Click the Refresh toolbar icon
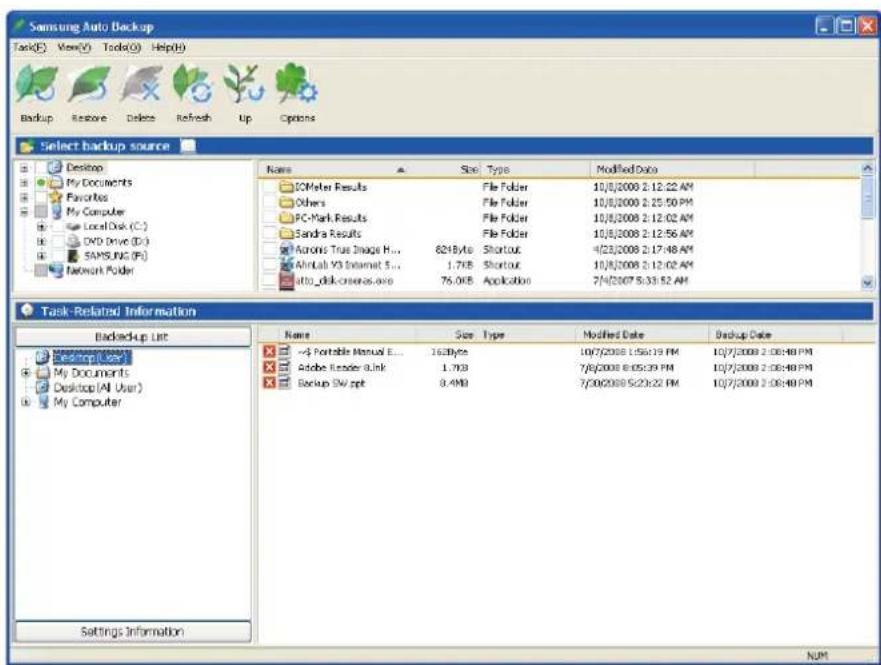 193,84
